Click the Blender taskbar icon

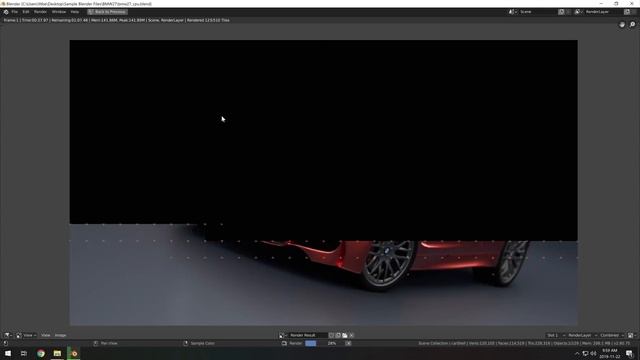point(74,353)
